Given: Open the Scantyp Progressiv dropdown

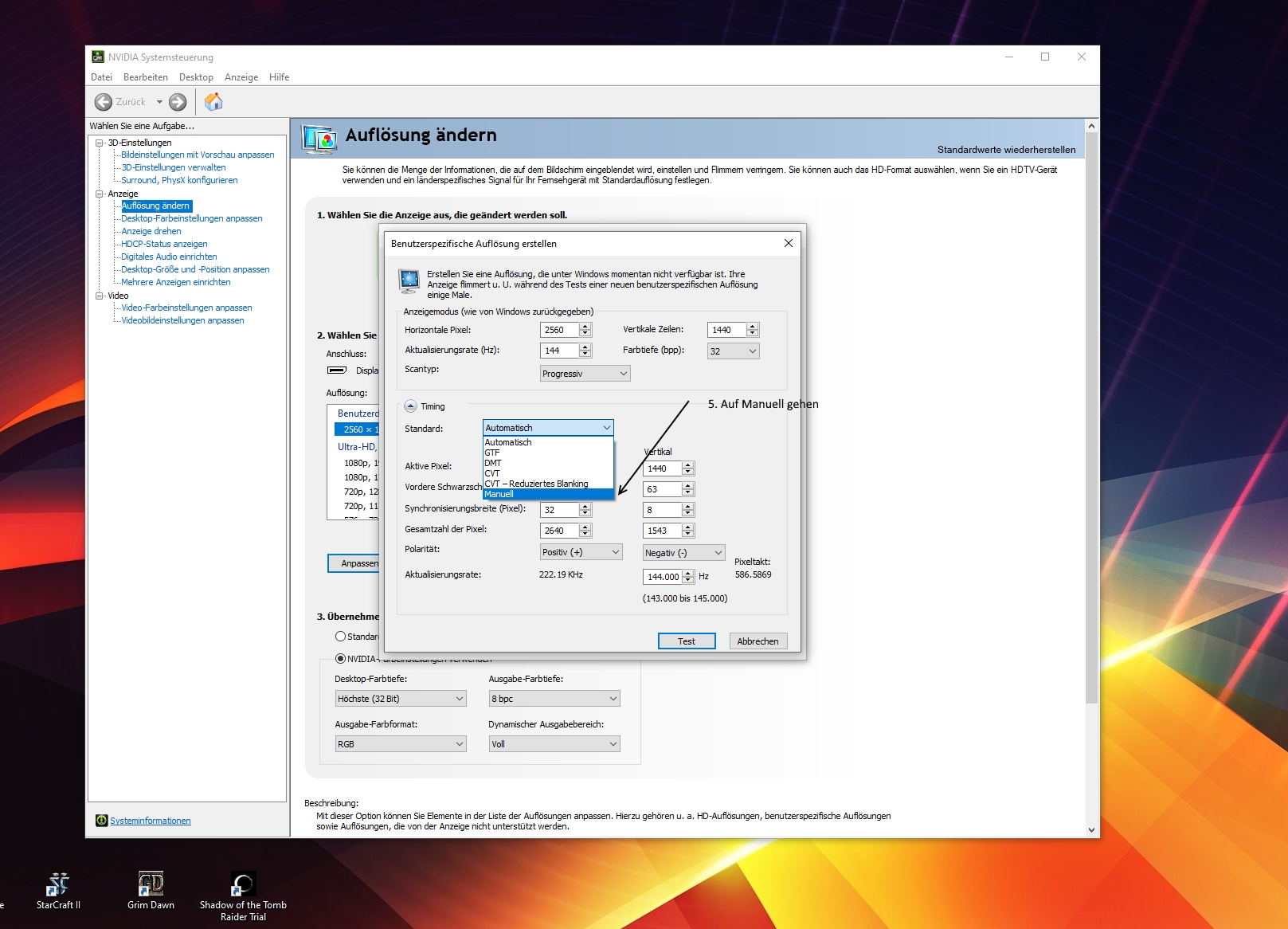Looking at the screenshot, I should 585,374.
